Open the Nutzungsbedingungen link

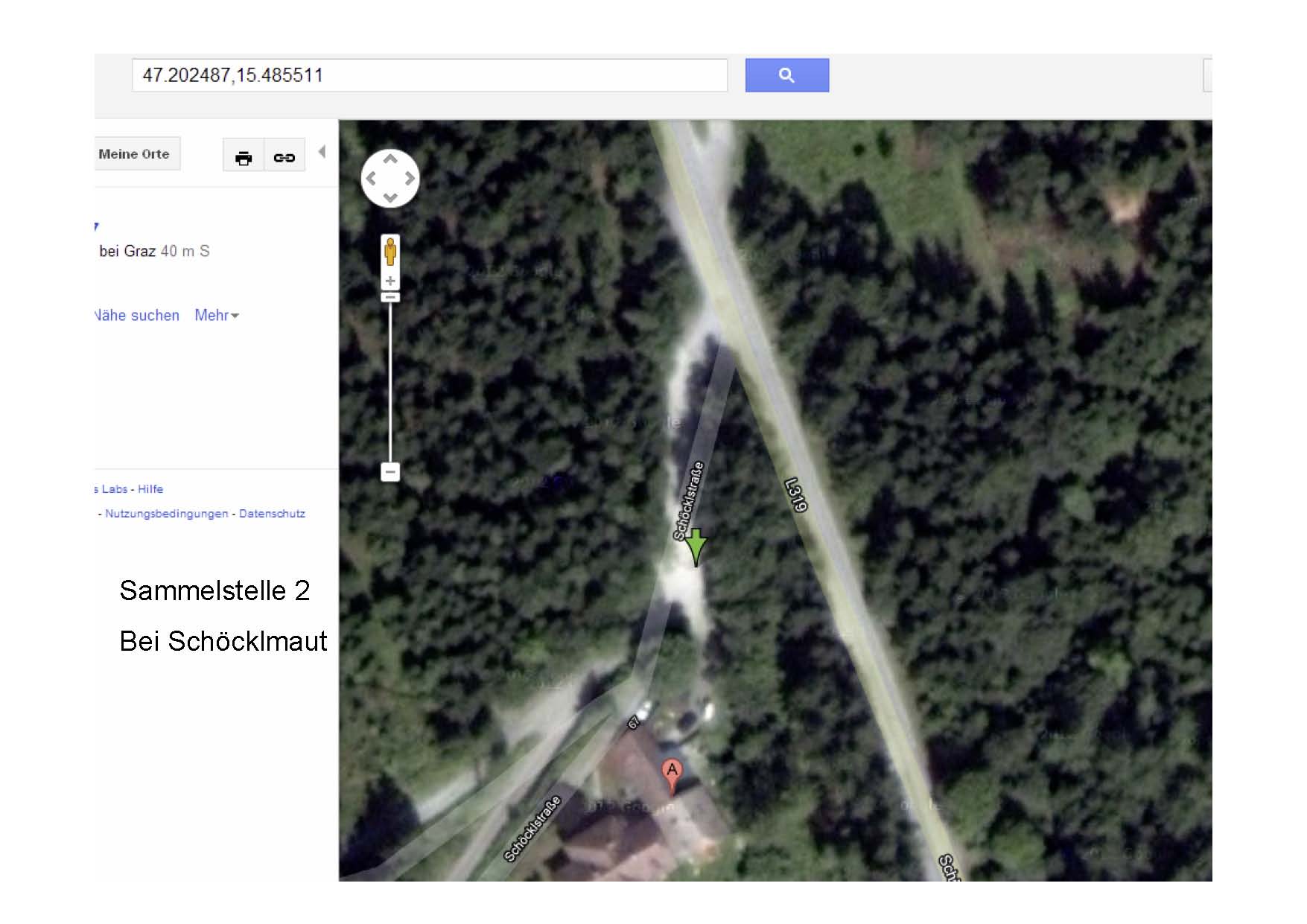tap(167, 514)
